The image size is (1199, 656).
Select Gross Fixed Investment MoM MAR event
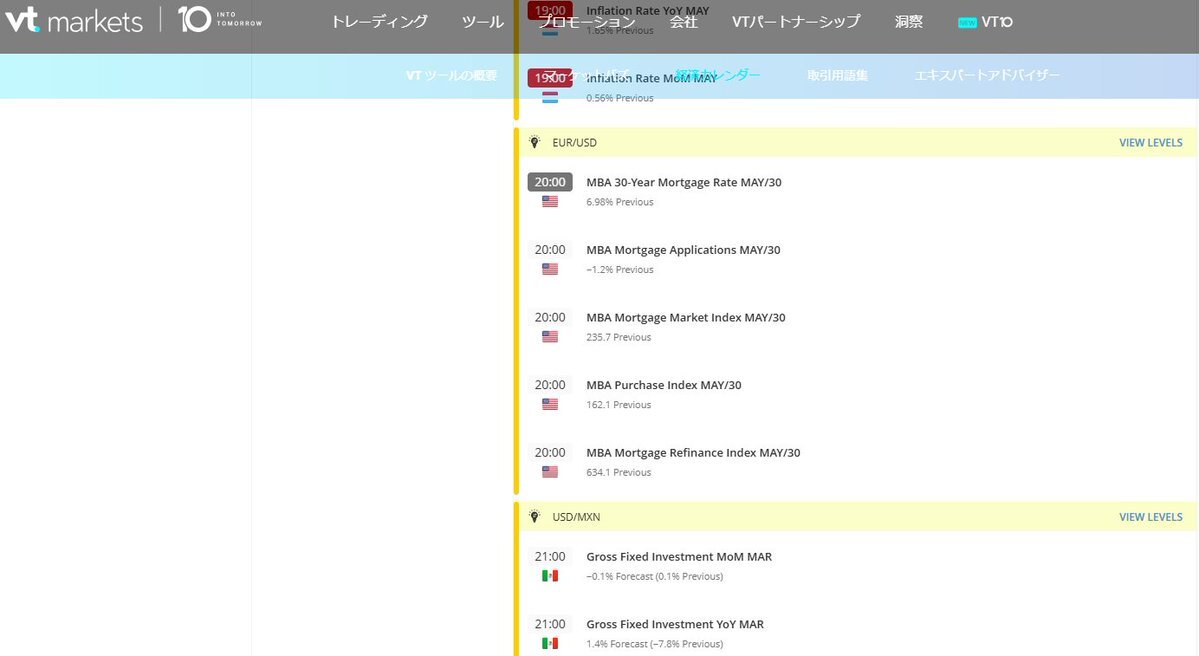(679, 557)
